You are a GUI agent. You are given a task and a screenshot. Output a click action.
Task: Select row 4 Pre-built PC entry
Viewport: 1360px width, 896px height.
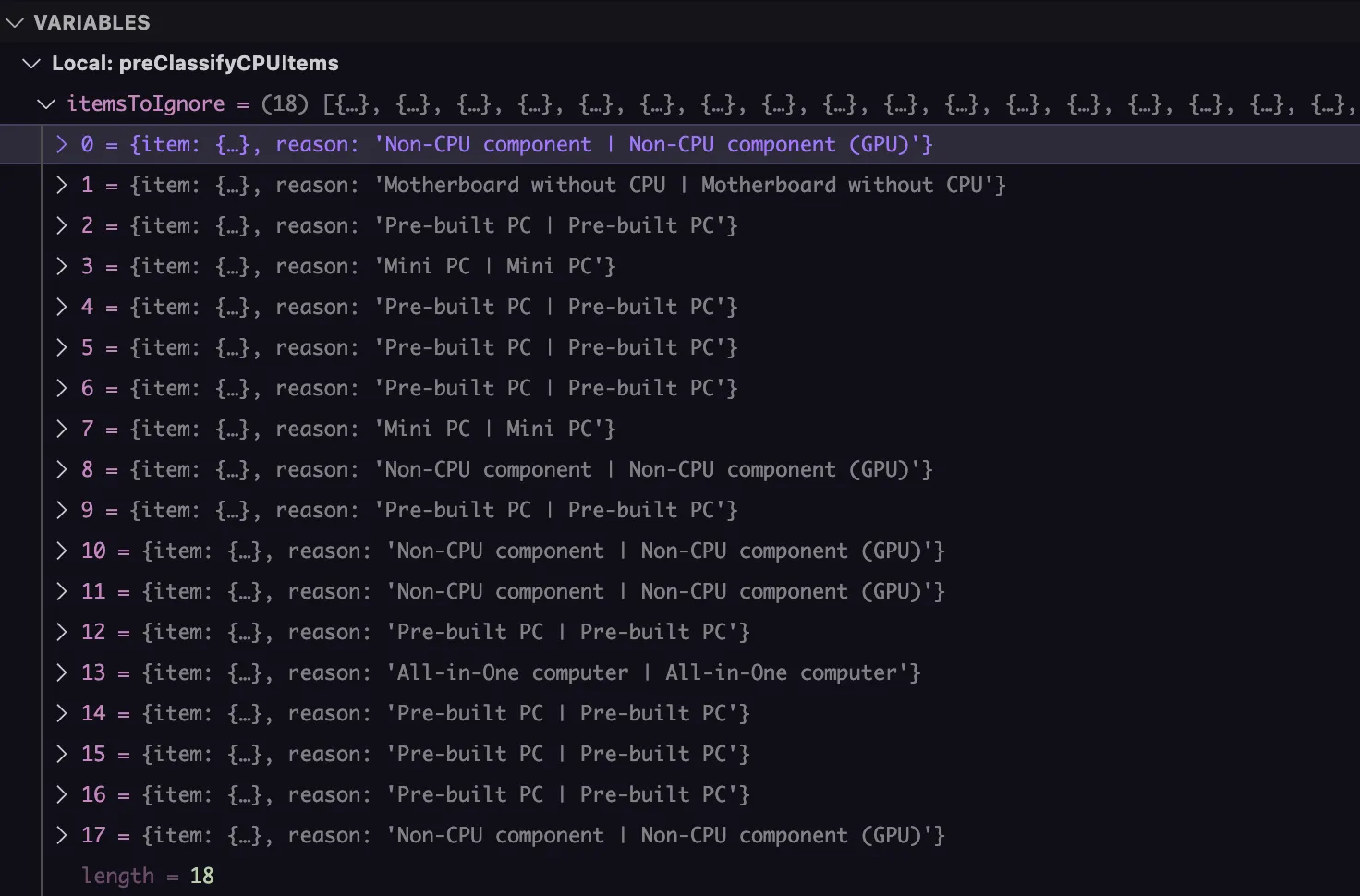point(434,308)
